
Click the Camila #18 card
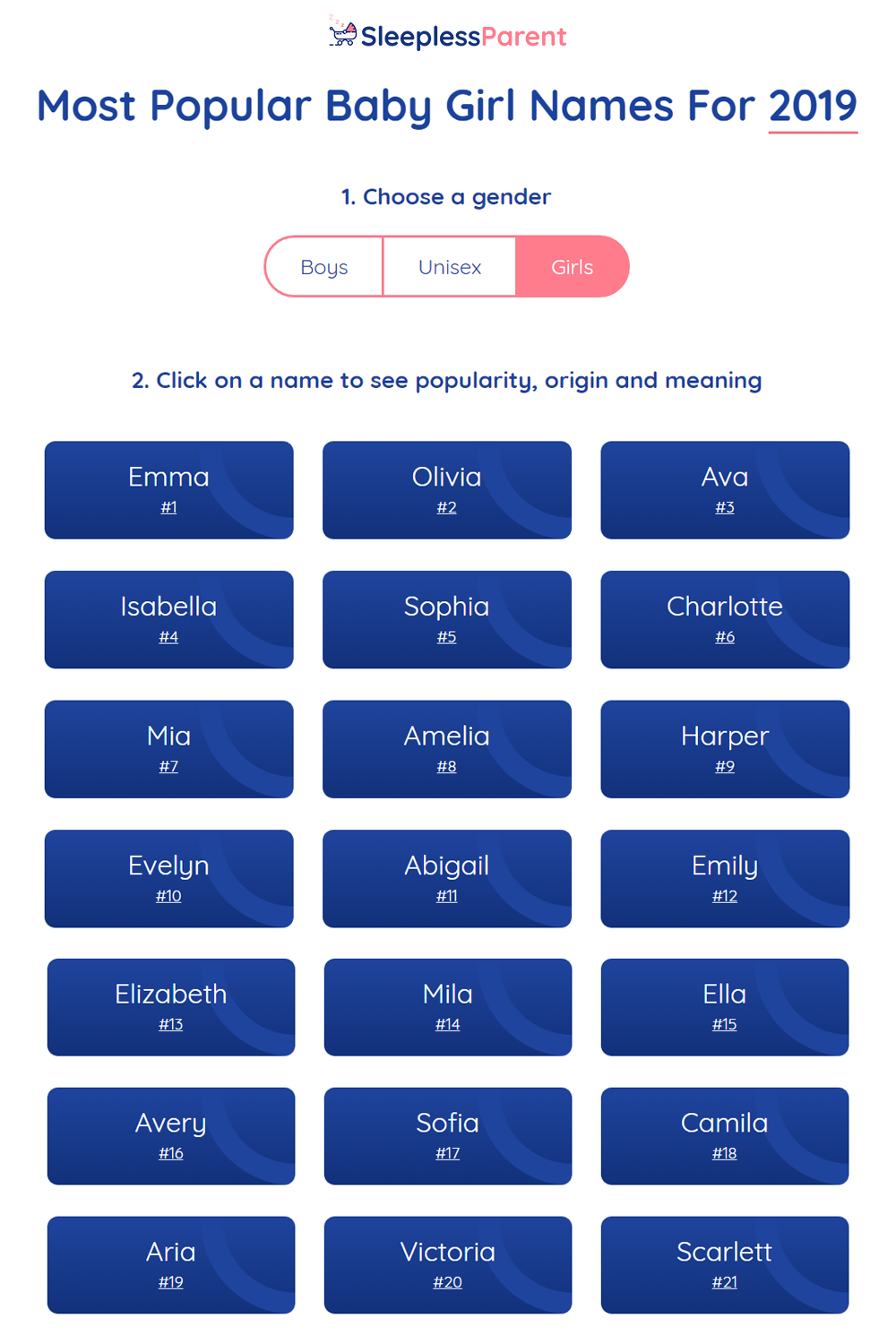pos(725,1136)
